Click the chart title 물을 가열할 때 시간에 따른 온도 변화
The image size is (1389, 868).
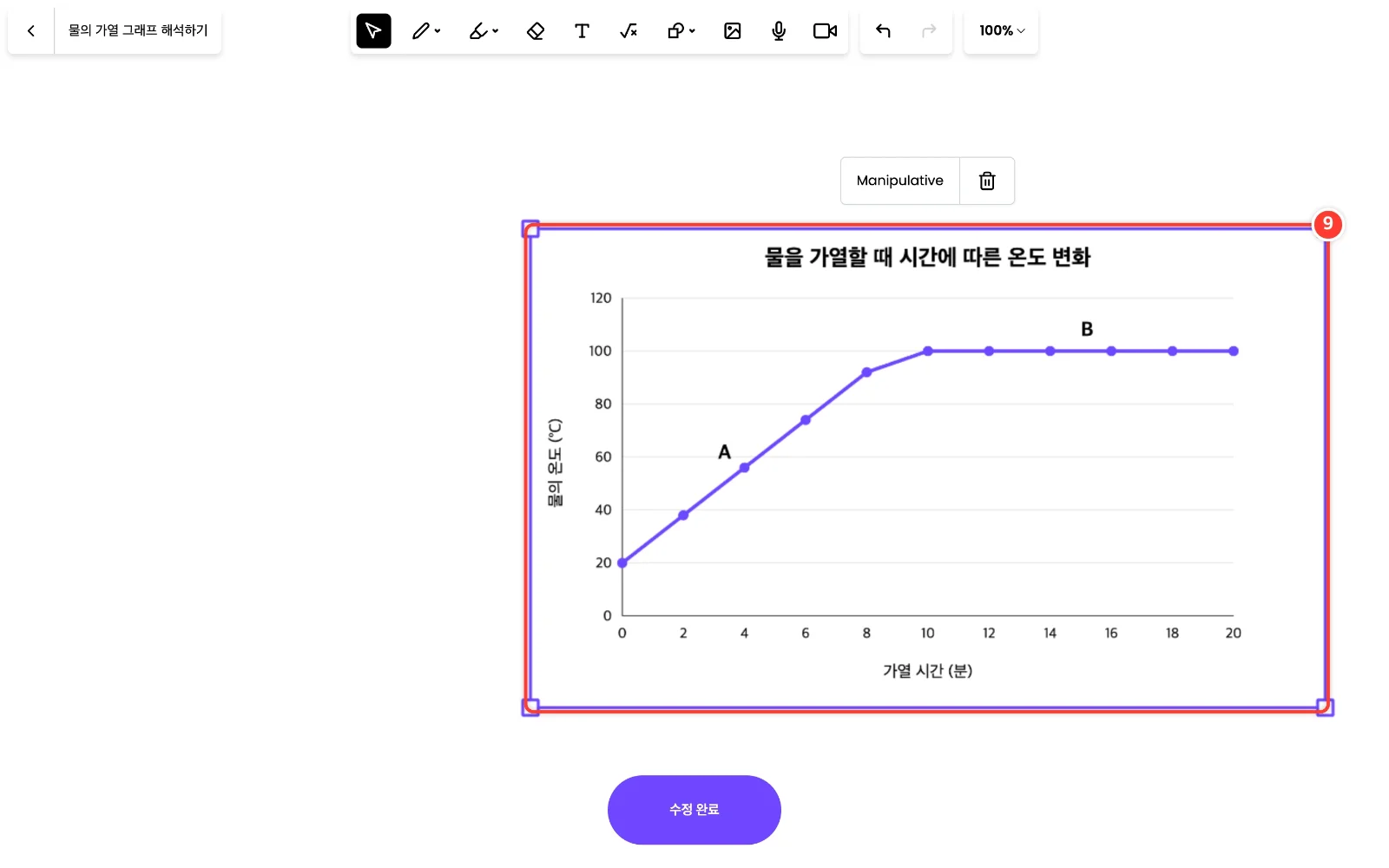click(927, 257)
